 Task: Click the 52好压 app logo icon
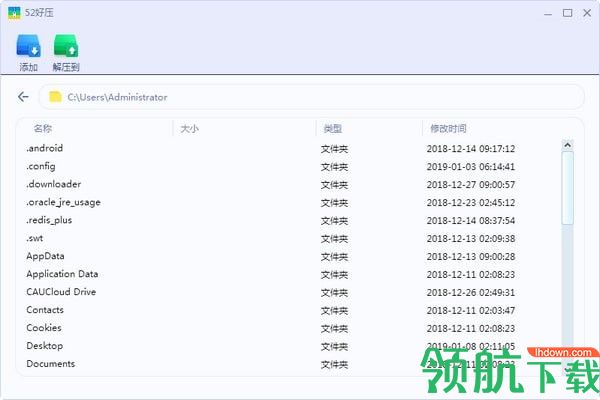pyautogui.click(x=14, y=13)
